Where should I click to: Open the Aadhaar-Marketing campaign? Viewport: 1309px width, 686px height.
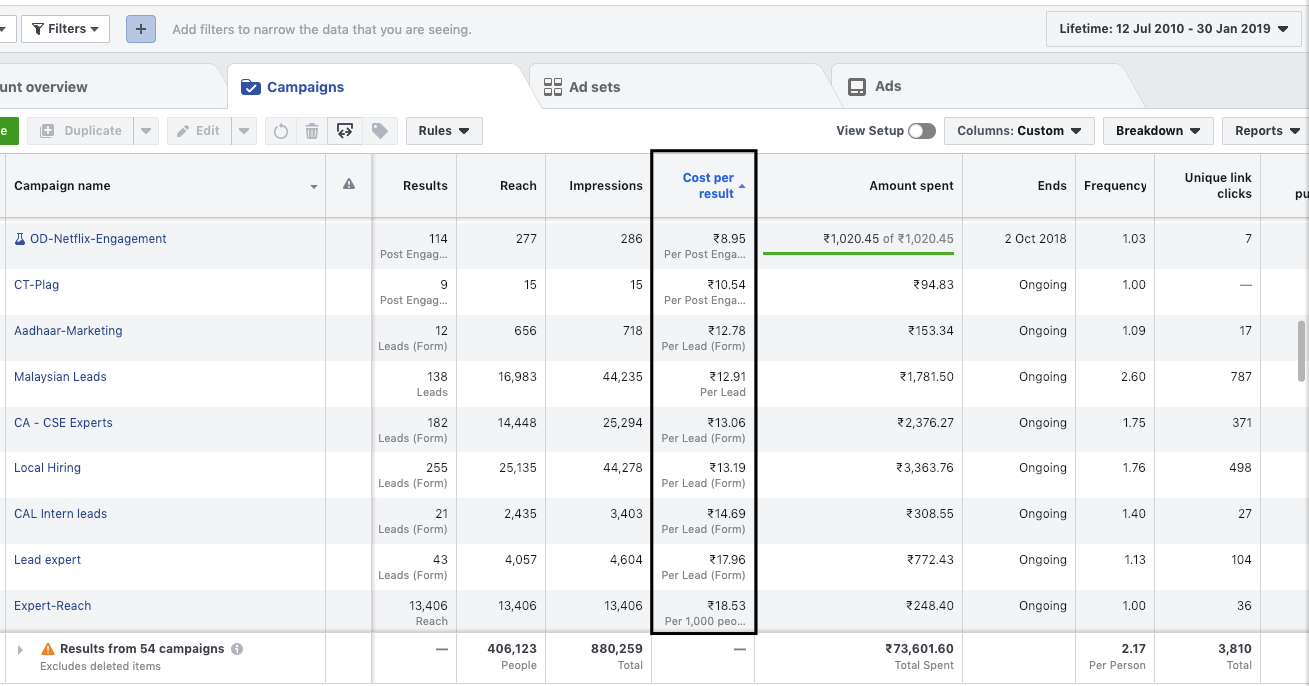[68, 331]
